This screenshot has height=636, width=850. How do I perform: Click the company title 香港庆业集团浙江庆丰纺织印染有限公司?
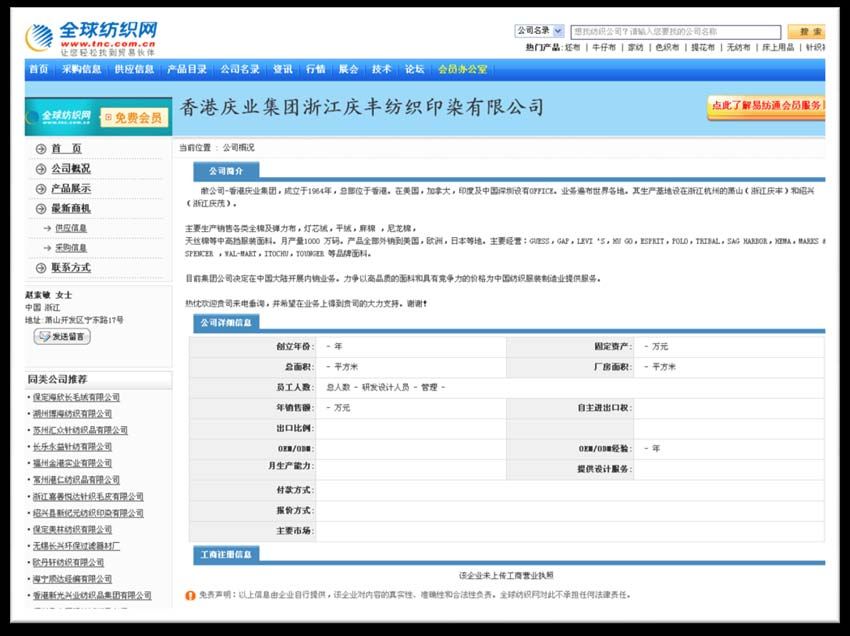(x=362, y=107)
